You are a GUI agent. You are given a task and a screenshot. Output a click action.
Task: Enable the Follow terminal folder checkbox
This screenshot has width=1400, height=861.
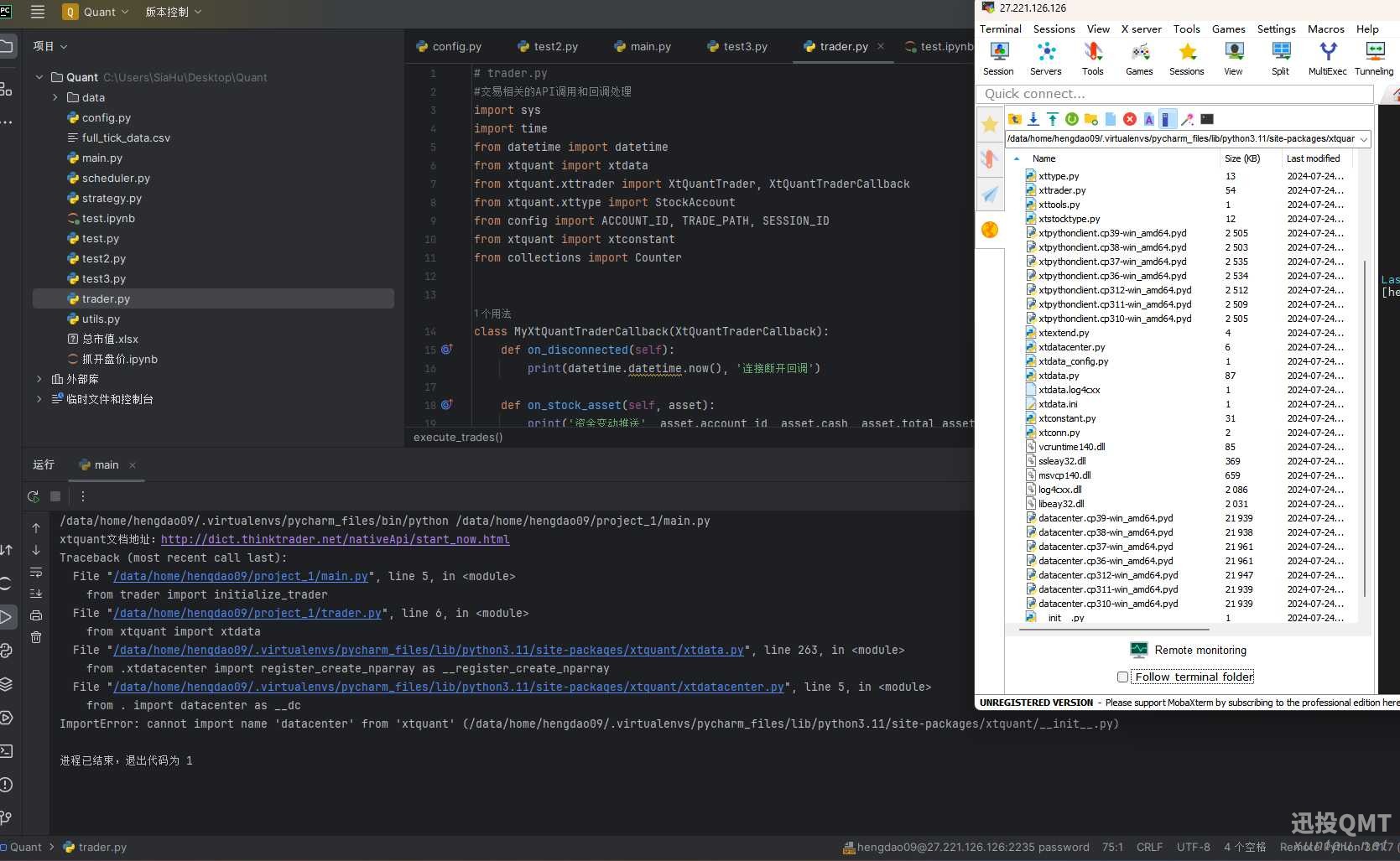(1122, 677)
